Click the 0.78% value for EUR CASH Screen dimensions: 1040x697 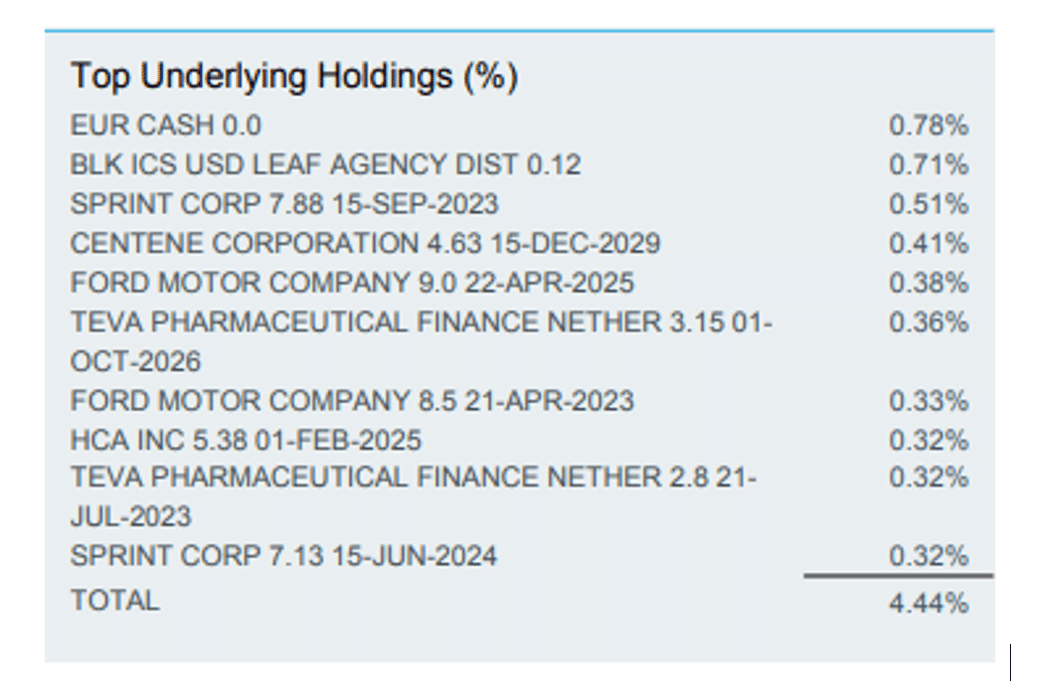(x=928, y=125)
